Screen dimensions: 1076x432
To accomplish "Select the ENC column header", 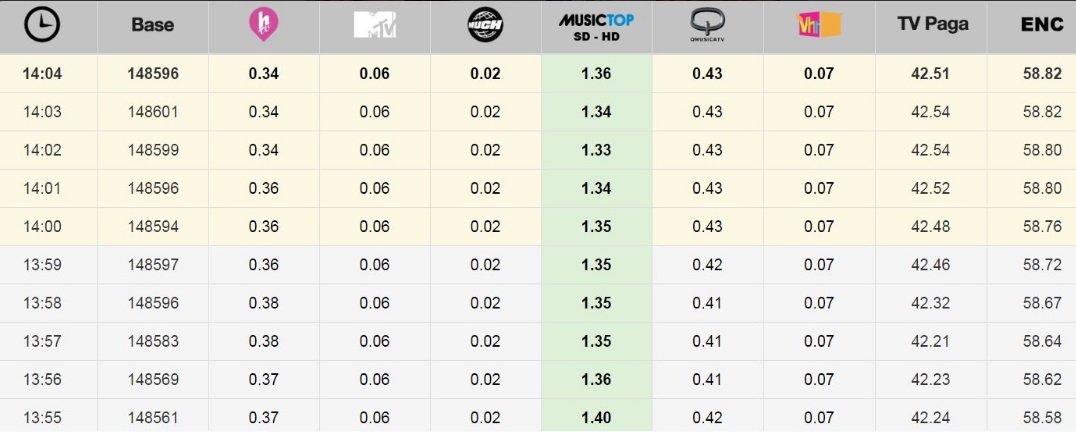I will pyautogui.click(x=1042, y=26).
